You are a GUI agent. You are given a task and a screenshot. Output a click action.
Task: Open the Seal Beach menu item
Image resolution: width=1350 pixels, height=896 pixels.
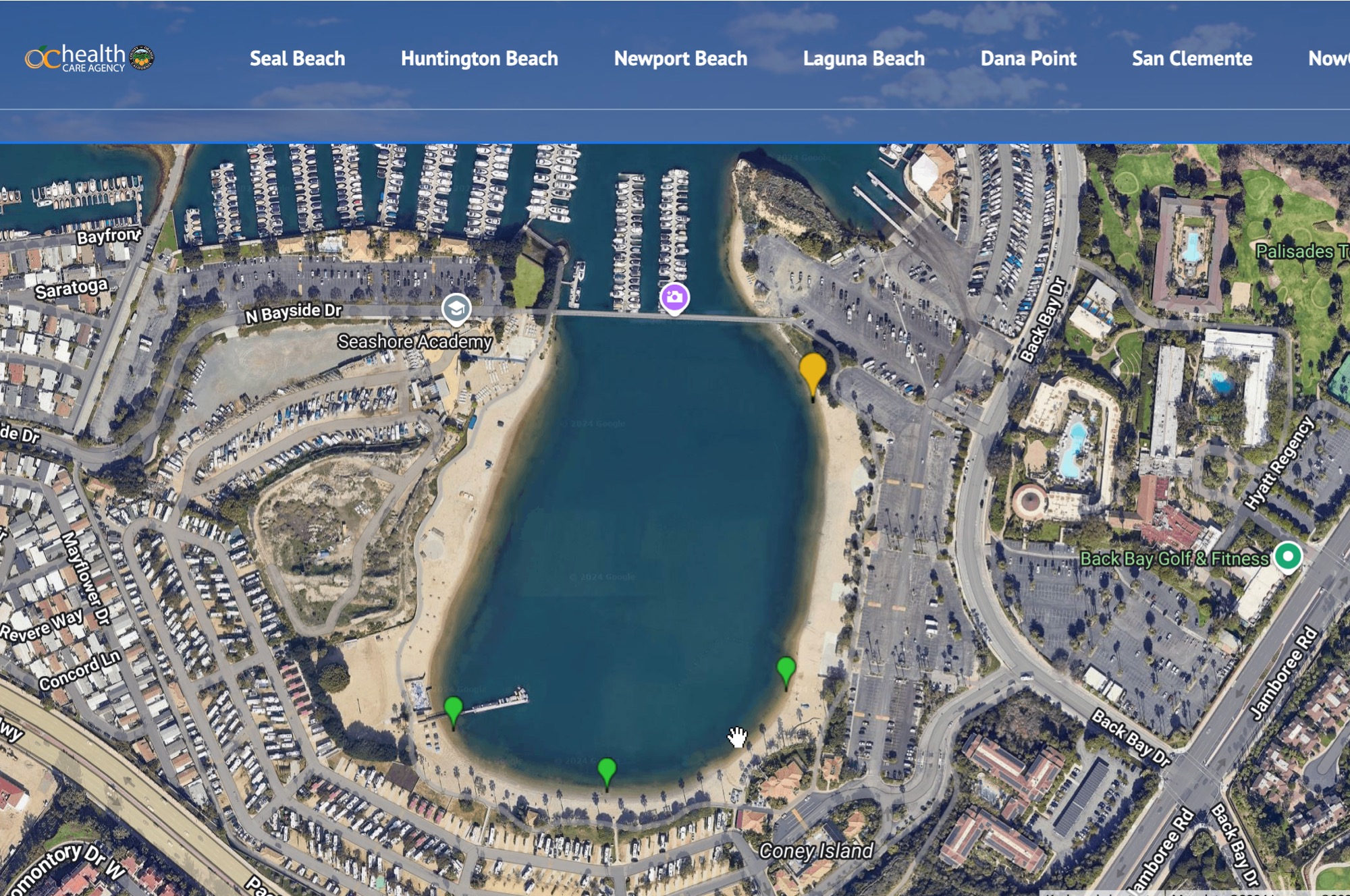pyautogui.click(x=297, y=59)
